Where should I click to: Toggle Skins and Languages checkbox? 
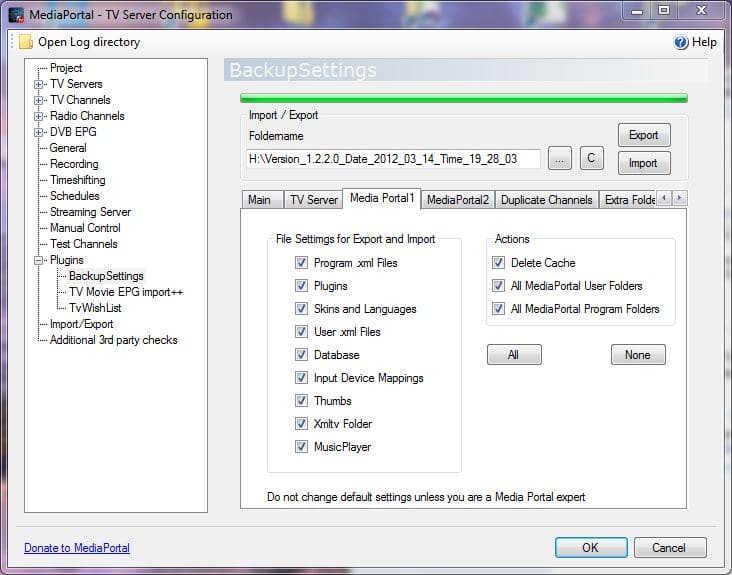pyautogui.click(x=301, y=309)
